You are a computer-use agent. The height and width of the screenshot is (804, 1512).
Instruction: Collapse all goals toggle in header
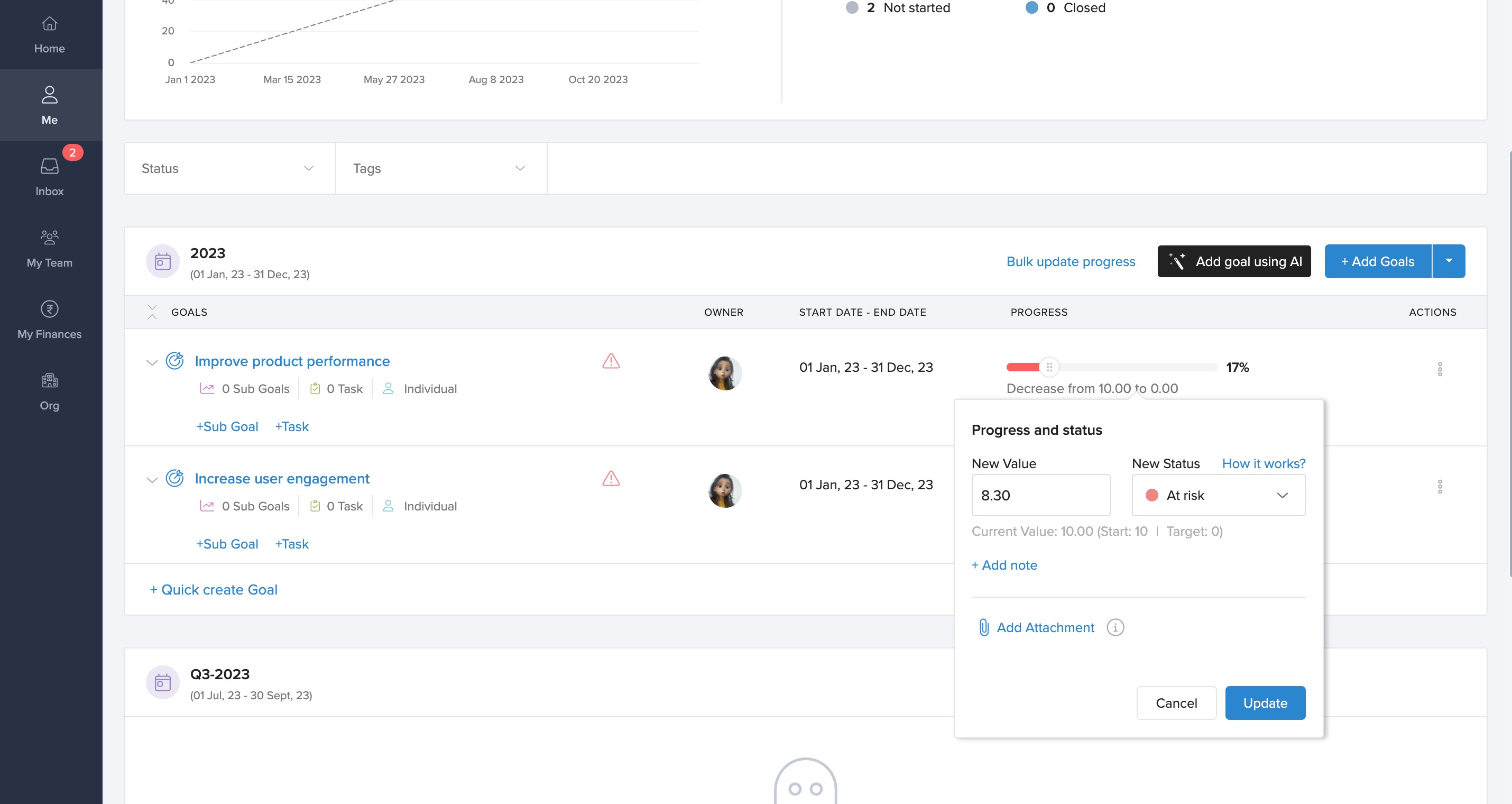point(152,312)
